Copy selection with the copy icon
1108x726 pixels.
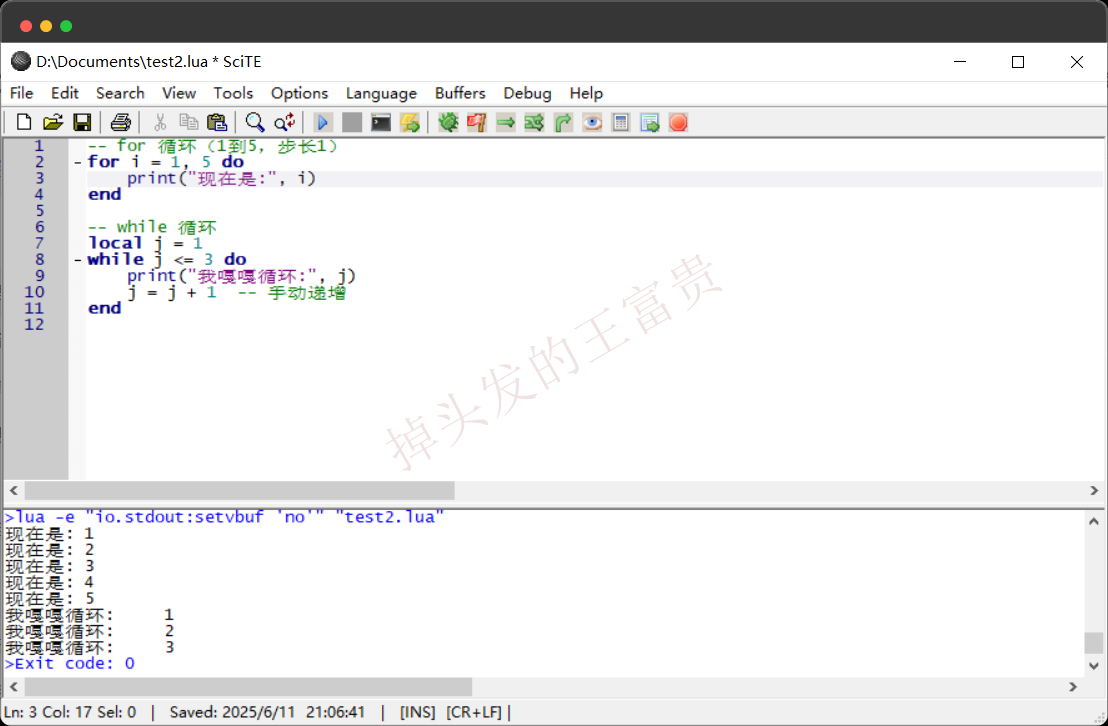pyautogui.click(x=188, y=122)
